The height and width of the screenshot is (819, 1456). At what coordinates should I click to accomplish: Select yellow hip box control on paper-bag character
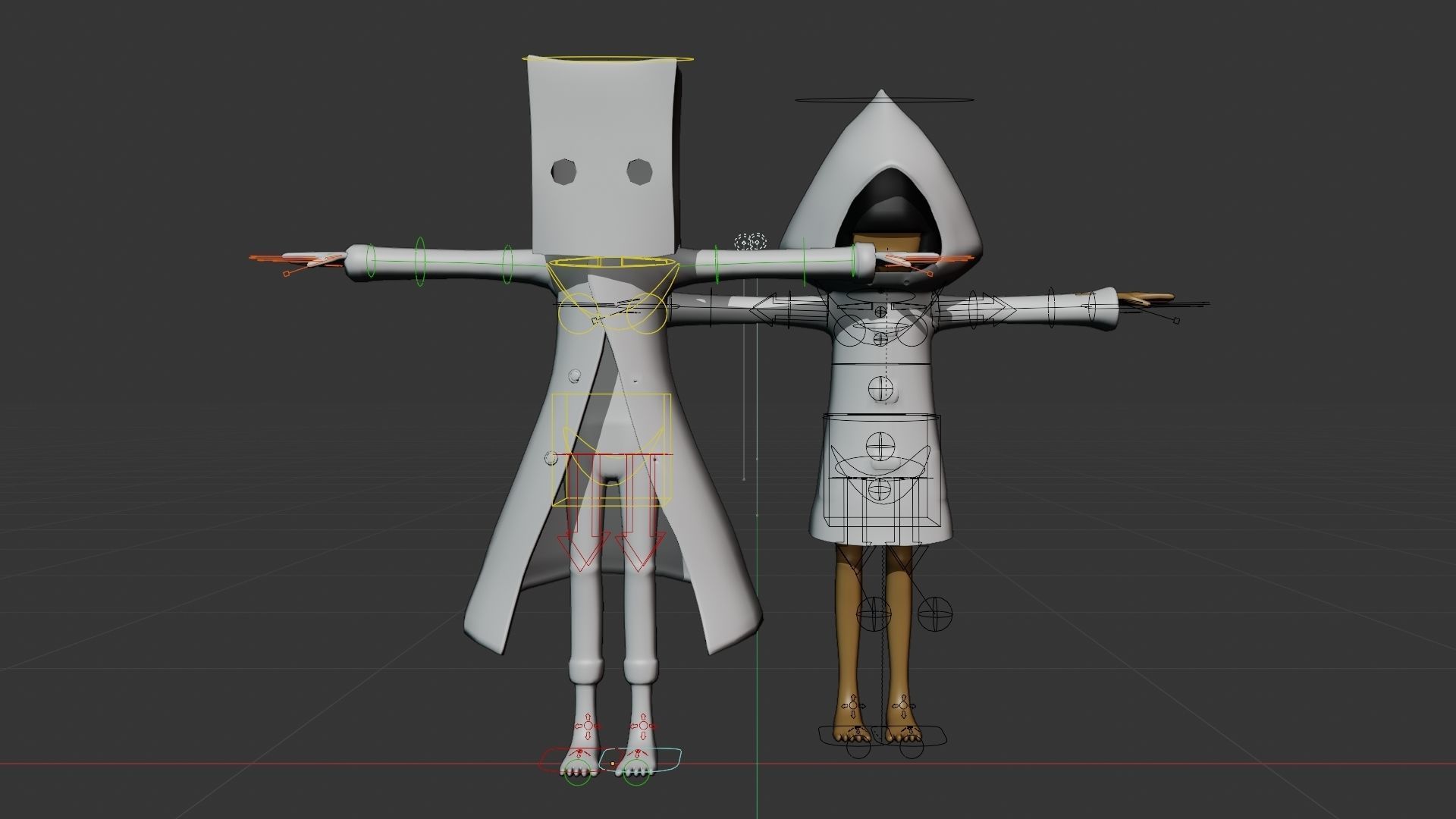pos(611,449)
